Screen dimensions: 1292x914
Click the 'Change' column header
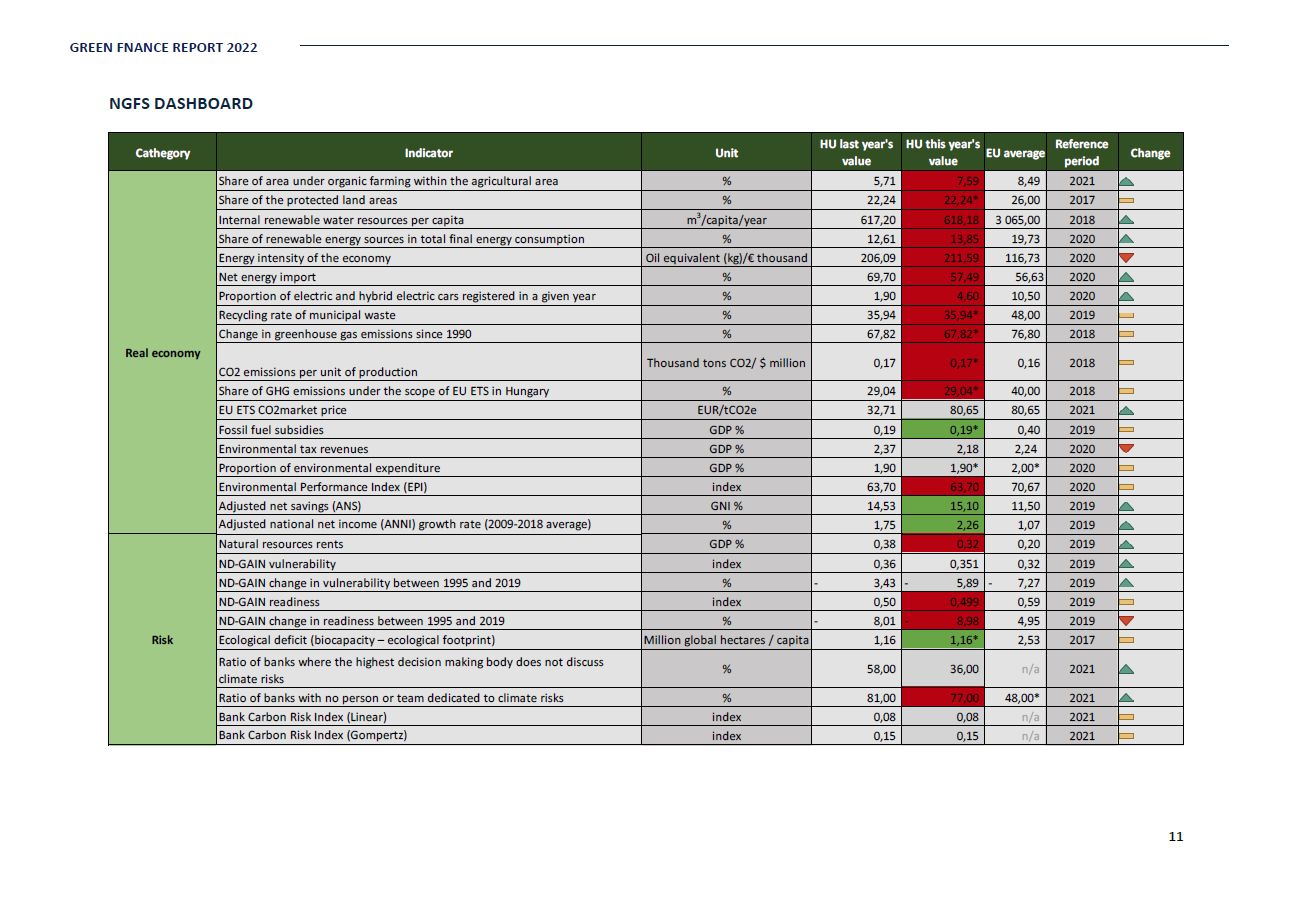coord(1150,153)
